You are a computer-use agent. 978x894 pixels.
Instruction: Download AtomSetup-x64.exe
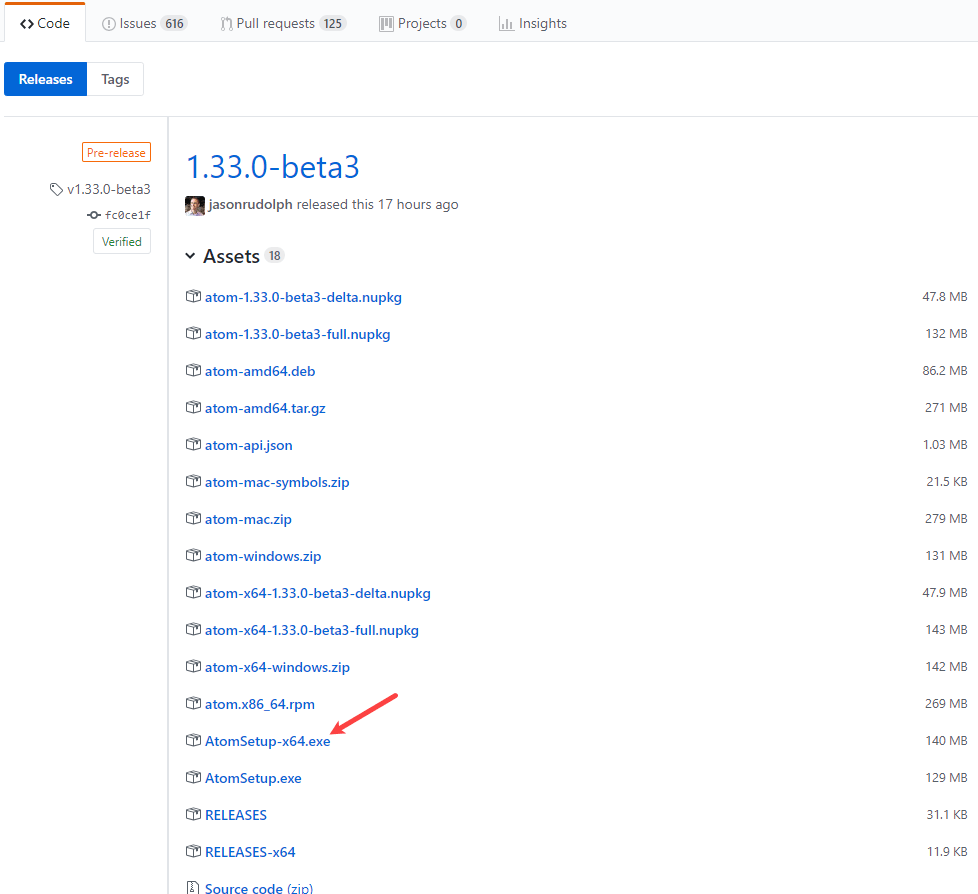click(x=268, y=741)
